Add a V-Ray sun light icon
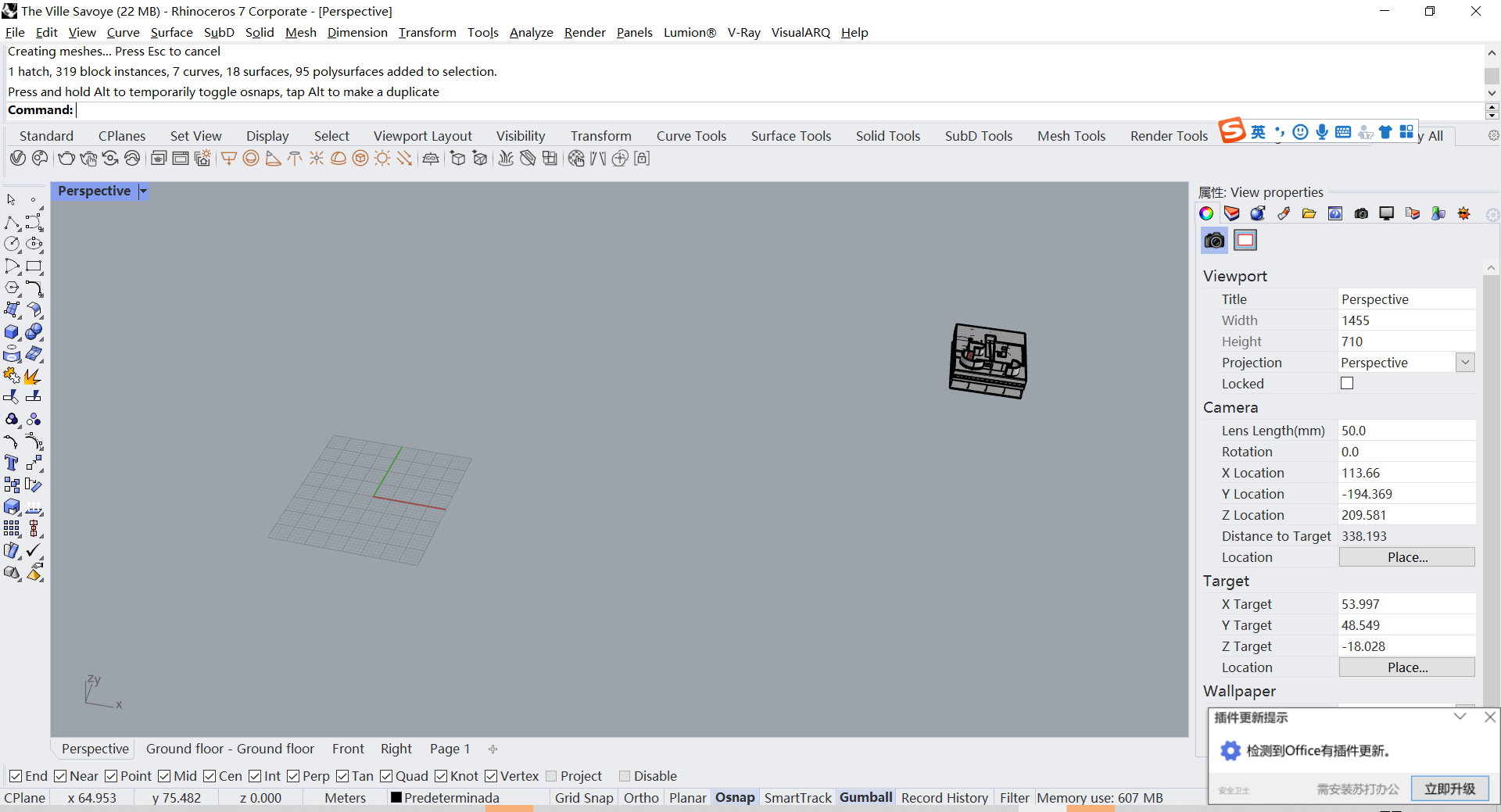This screenshot has width=1501, height=812. (x=382, y=159)
